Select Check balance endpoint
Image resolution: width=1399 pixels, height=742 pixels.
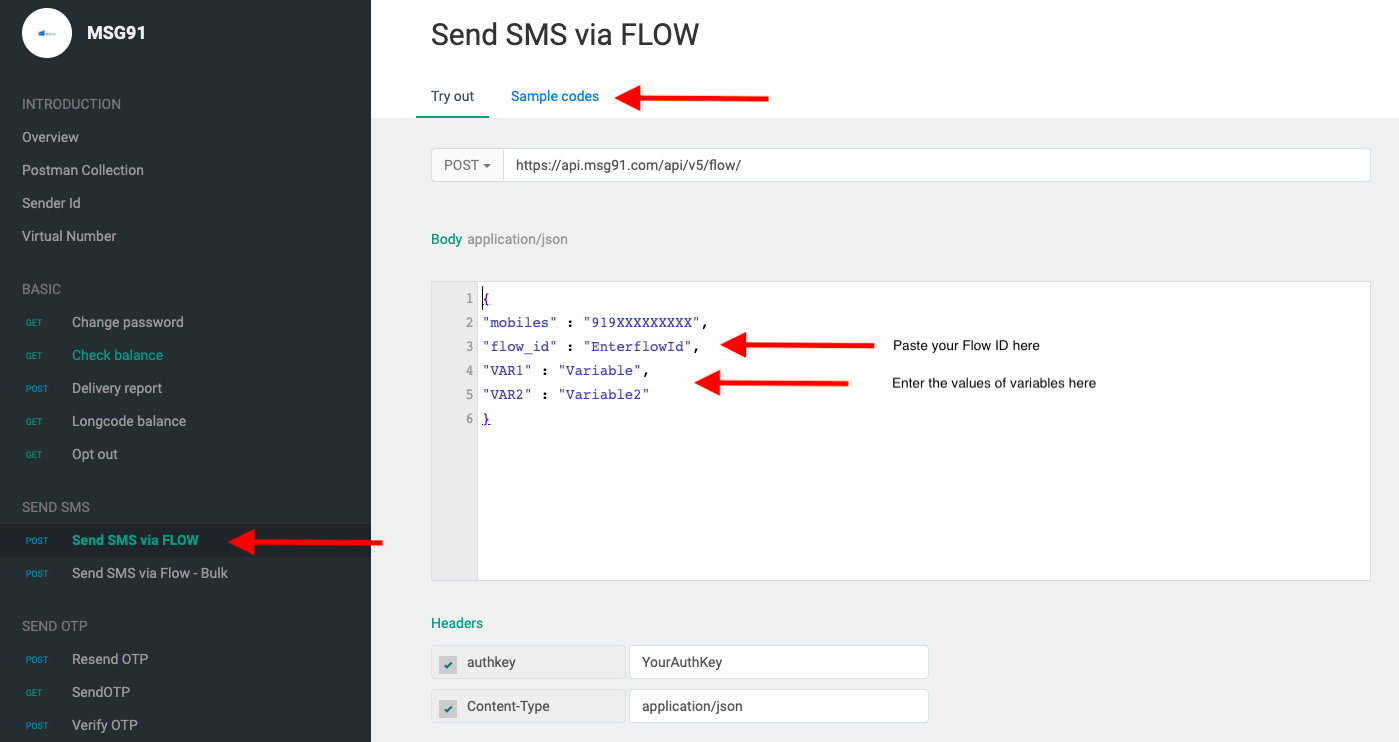(117, 355)
